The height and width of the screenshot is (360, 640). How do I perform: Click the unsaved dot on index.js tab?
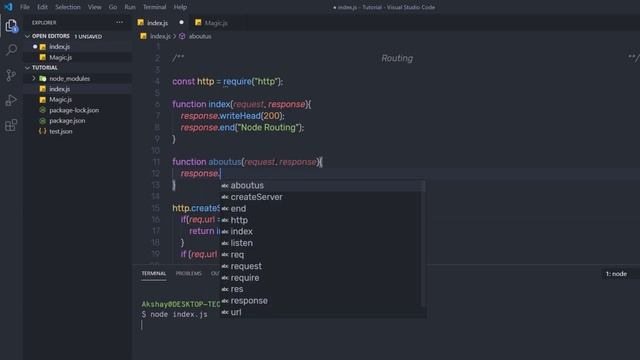click(x=181, y=22)
